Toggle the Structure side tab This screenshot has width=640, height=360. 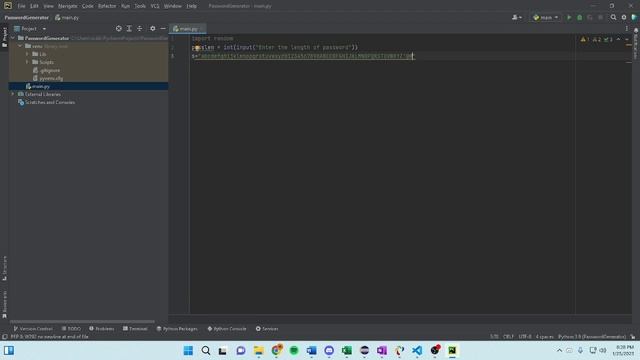point(4,268)
